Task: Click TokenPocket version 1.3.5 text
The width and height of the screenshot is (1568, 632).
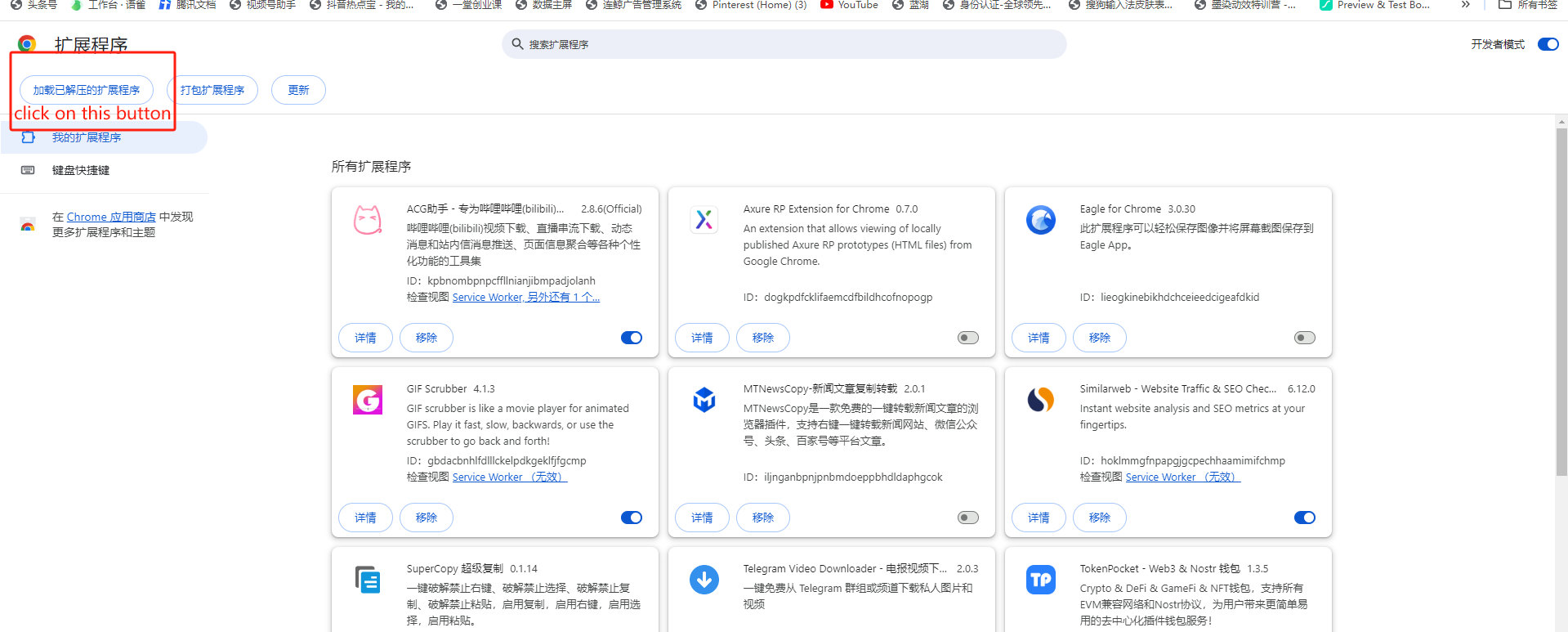Action: (1258, 569)
